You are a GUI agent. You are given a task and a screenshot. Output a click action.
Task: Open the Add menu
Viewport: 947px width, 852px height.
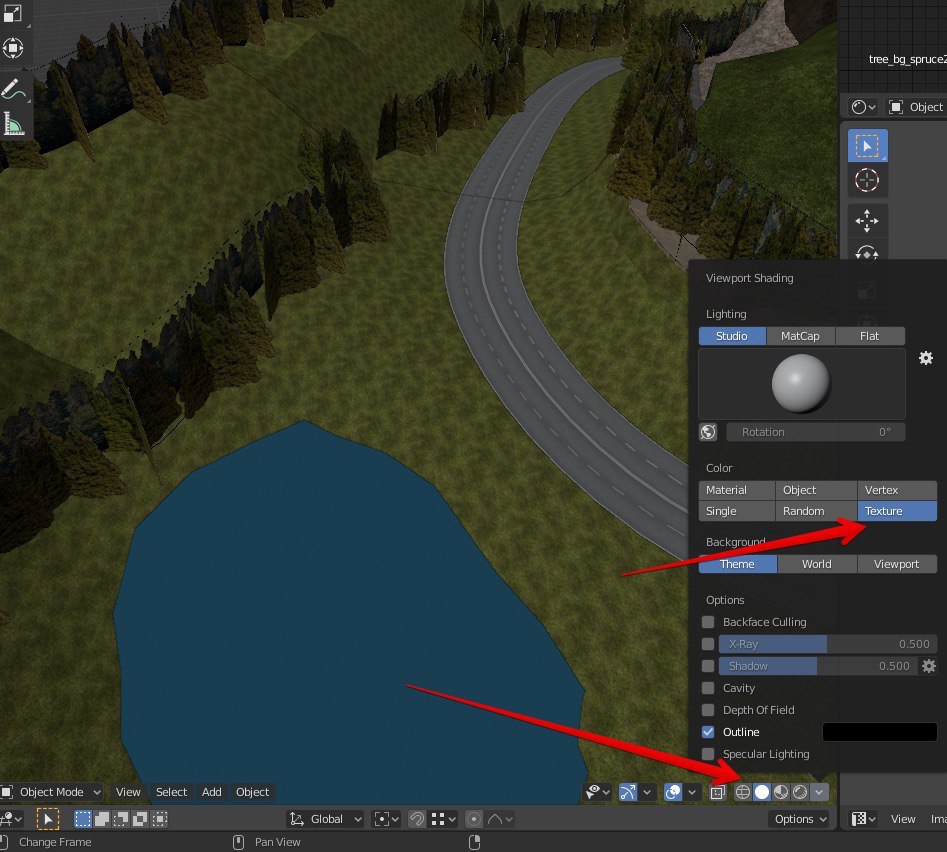pyautogui.click(x=211, y=792)
